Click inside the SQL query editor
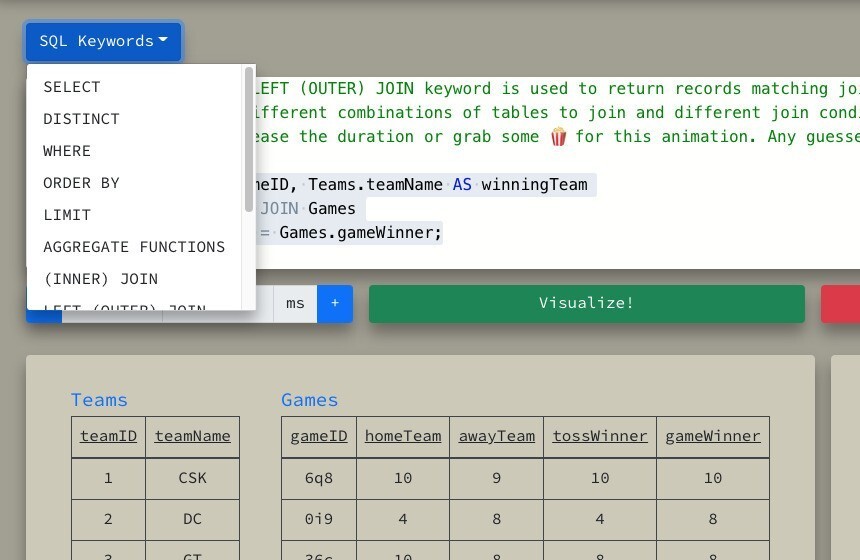Screen dimensions: 860x560 [557, 173]
